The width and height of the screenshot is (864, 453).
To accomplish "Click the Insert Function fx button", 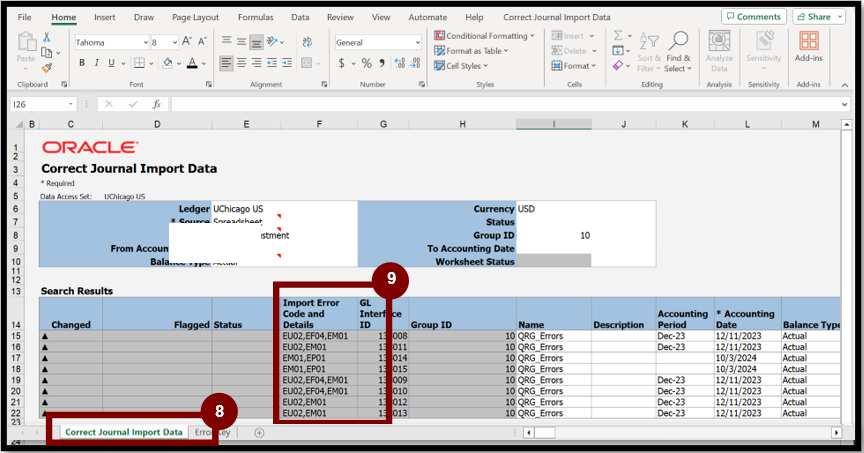I will 156,104.
